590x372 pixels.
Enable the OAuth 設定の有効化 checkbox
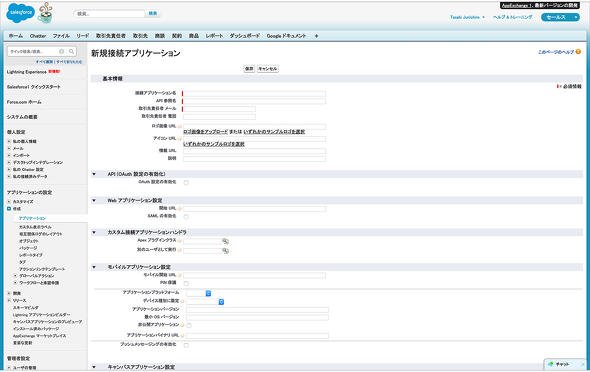click(x=186, y=182)
